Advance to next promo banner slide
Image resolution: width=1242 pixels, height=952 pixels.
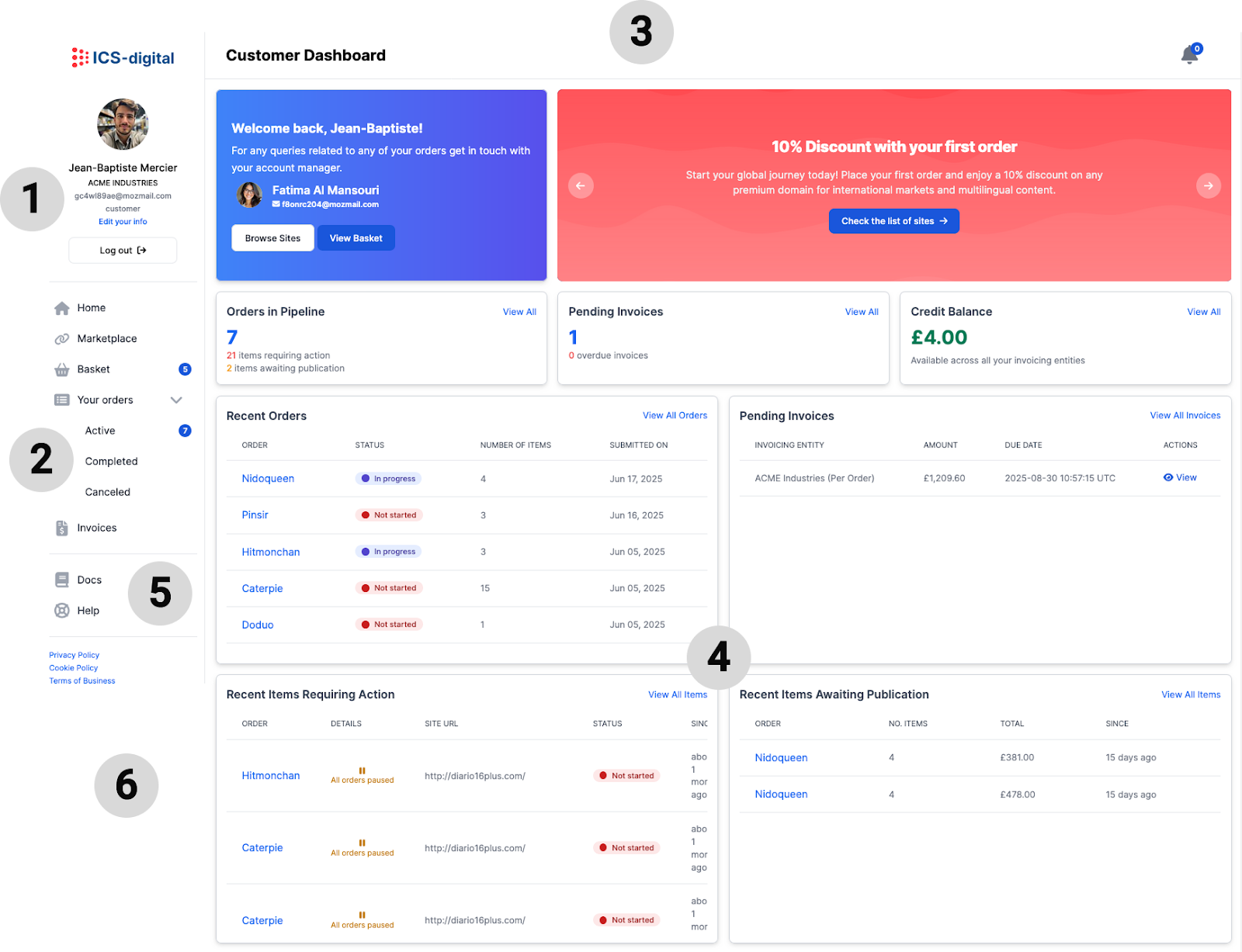click(1208, 185)
